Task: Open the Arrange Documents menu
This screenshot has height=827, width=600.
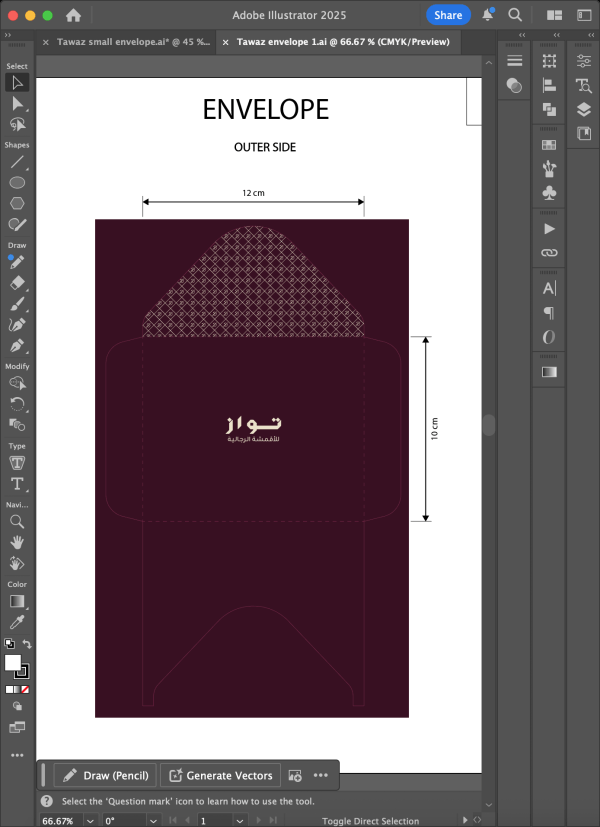Action: (x=554, y=15)
